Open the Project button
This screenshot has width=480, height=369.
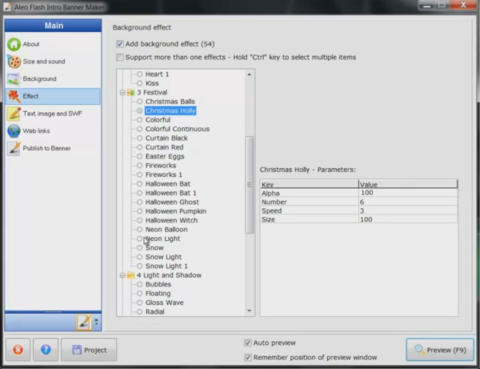pos(89,350)
